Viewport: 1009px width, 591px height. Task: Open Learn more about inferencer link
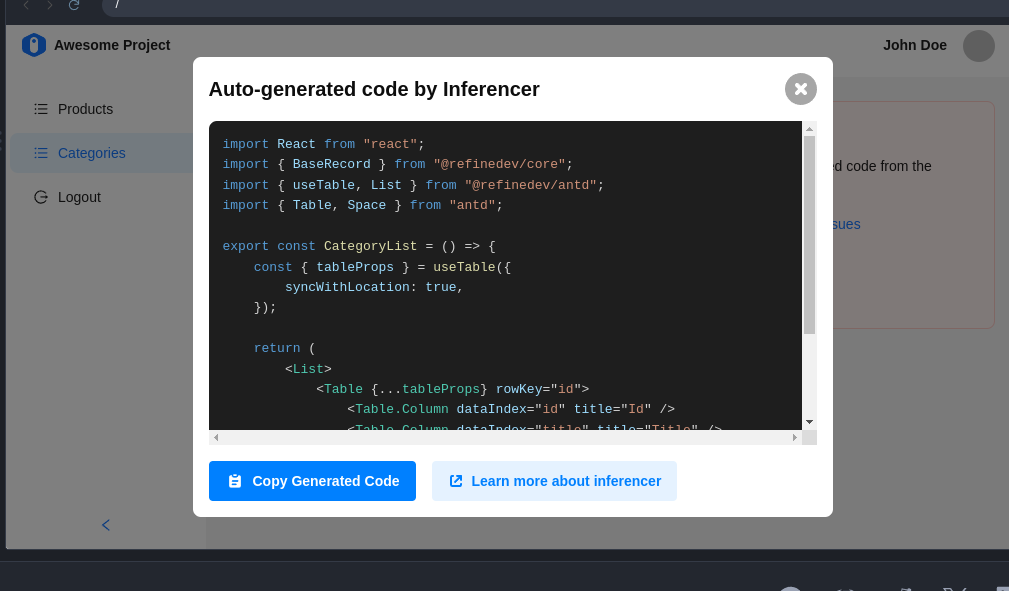click(554, 481)
